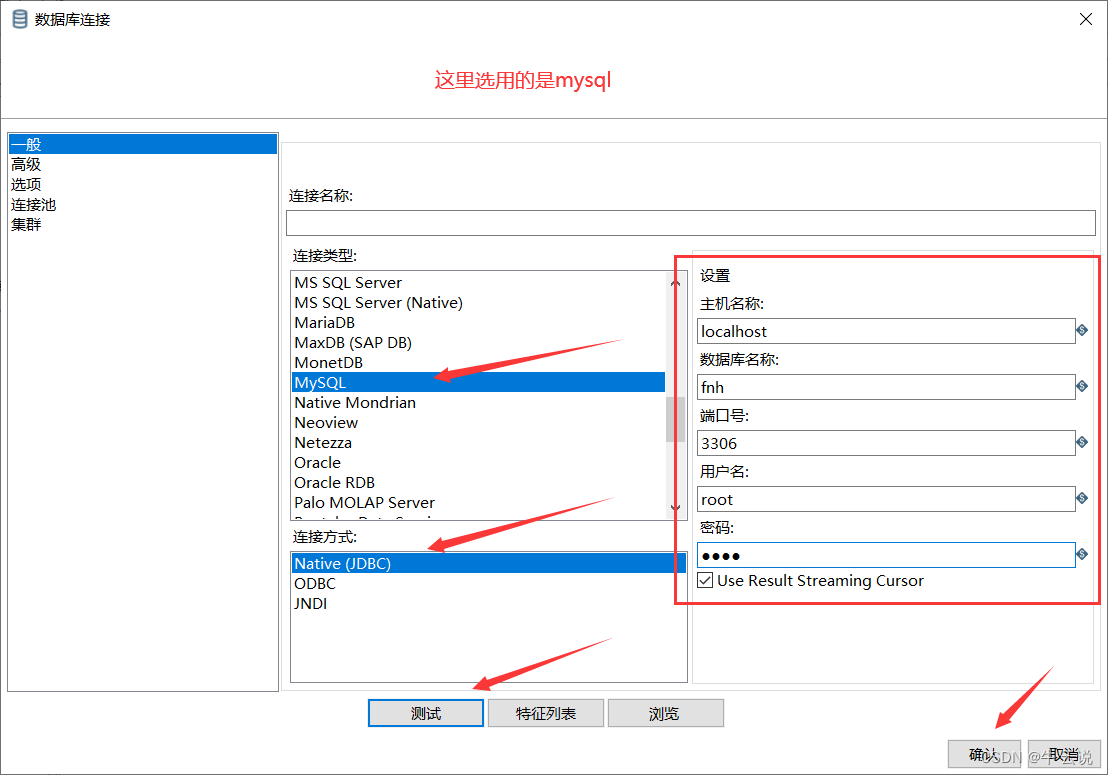Select Native (JDBC) access method
The height and width of the screenshot is (775, 1108).
click(x=488, y=563)
